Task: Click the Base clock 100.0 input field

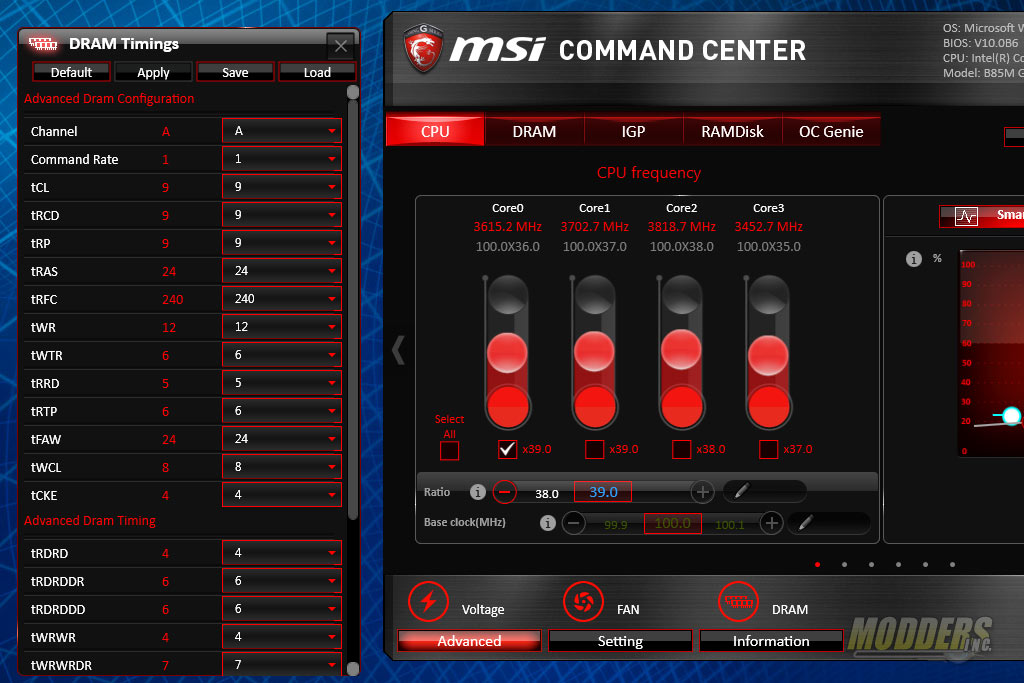Action: click(x=673, y=523)
